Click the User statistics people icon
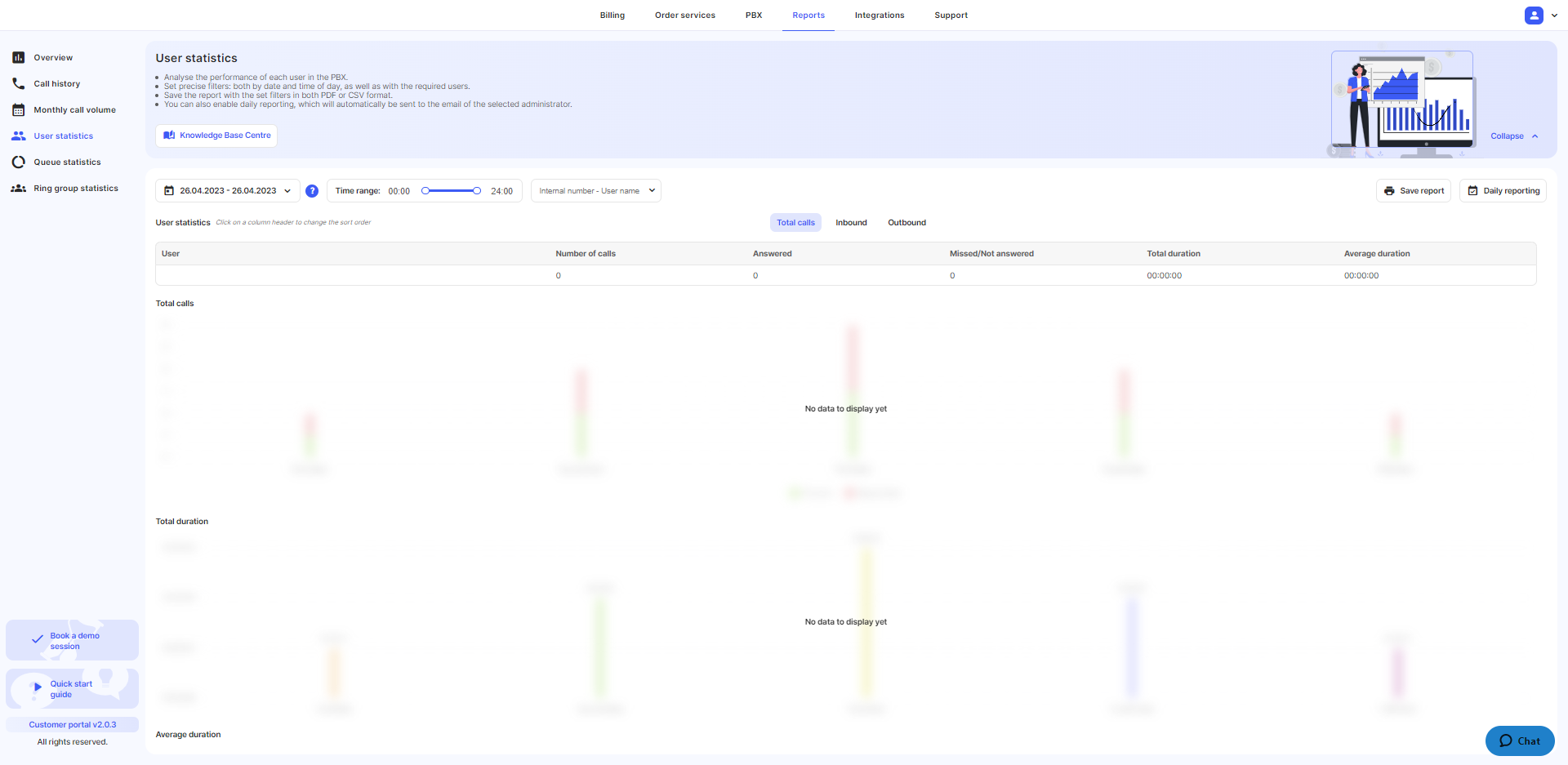This screenshot has height=765, width=1568. click(x=18, y=136)
